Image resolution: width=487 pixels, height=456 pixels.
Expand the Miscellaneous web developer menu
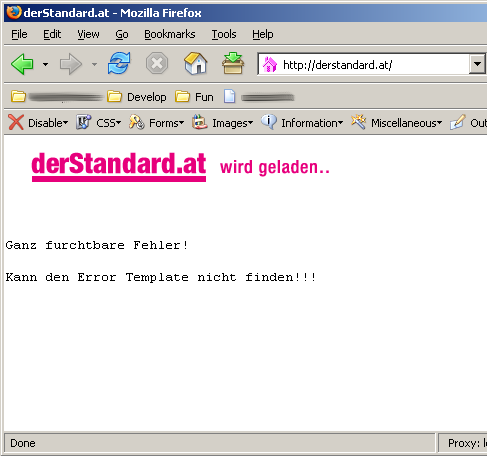pos(407,123)
